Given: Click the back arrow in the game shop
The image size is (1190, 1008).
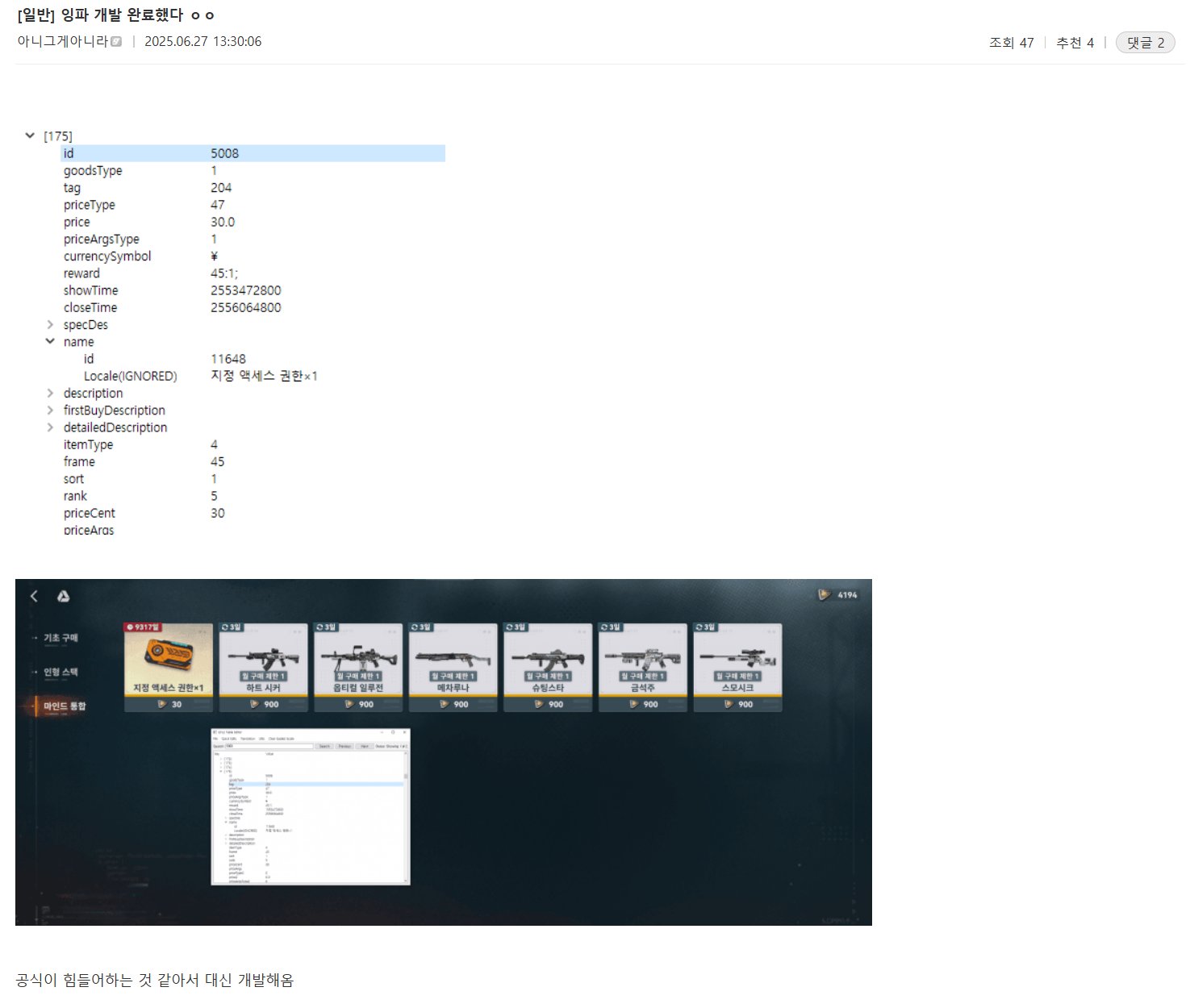Looking at the screenshot, I should 34,596.
